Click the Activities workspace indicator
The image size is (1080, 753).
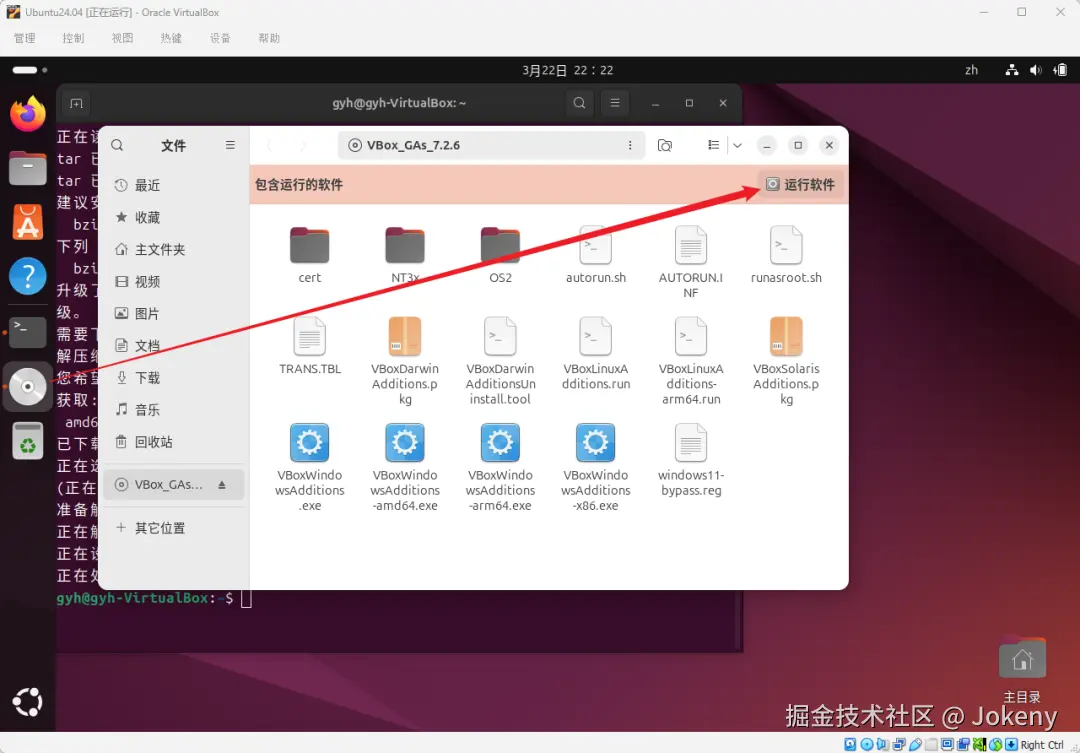coord(29,70)
